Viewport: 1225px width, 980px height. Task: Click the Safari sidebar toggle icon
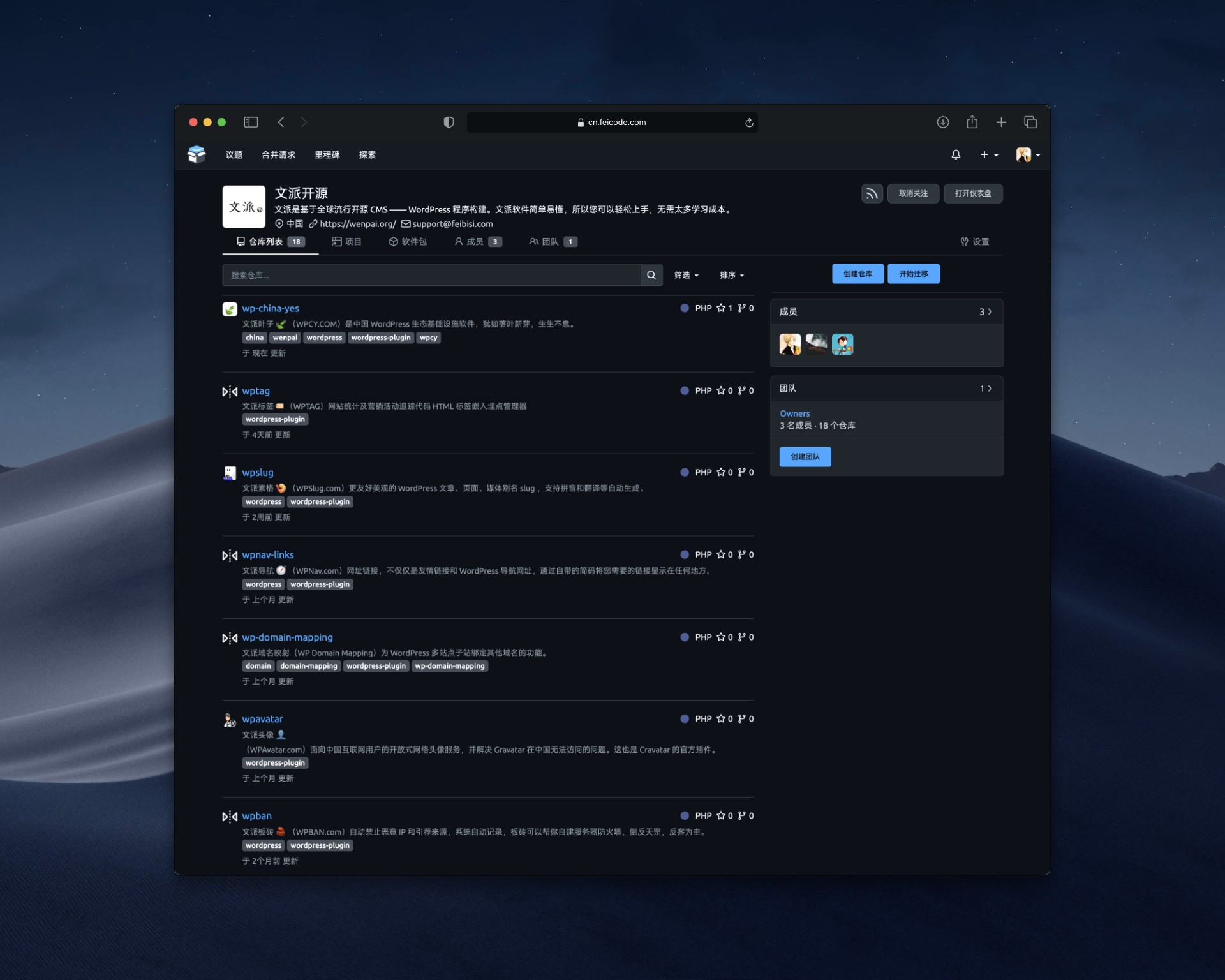click(x=251, y=122)
